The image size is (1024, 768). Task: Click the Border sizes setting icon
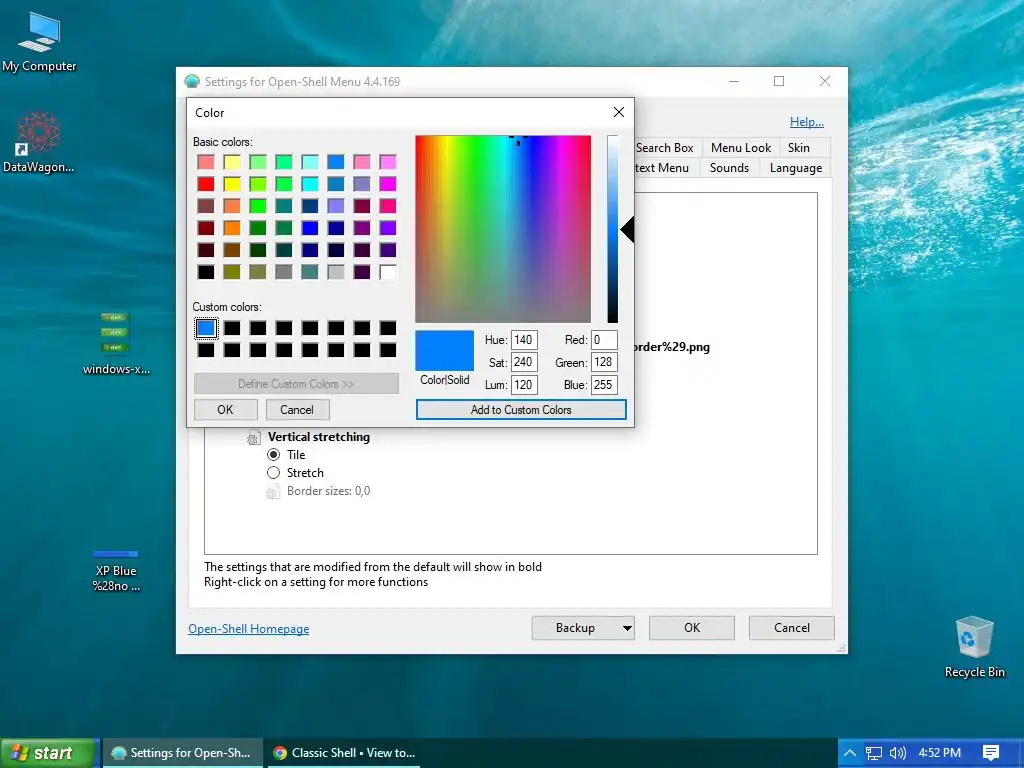pyautogui.click(x=272, y=492)
